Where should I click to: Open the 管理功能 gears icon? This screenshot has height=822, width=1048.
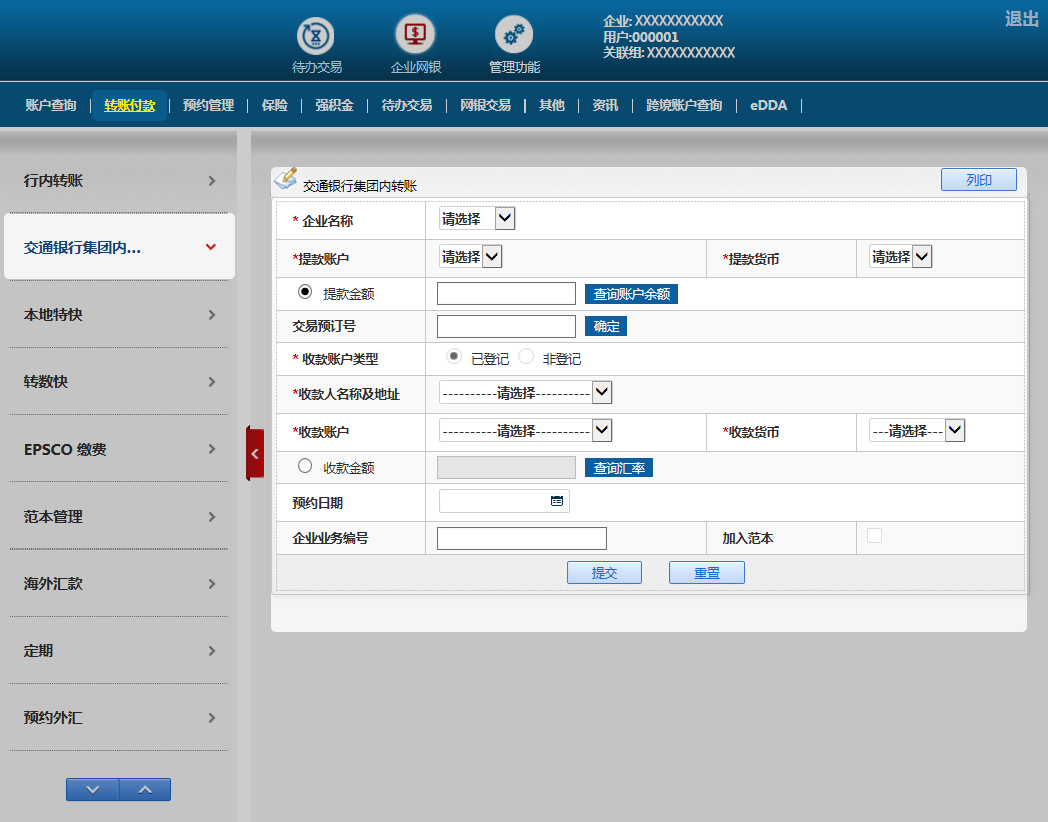pos(514,35)
